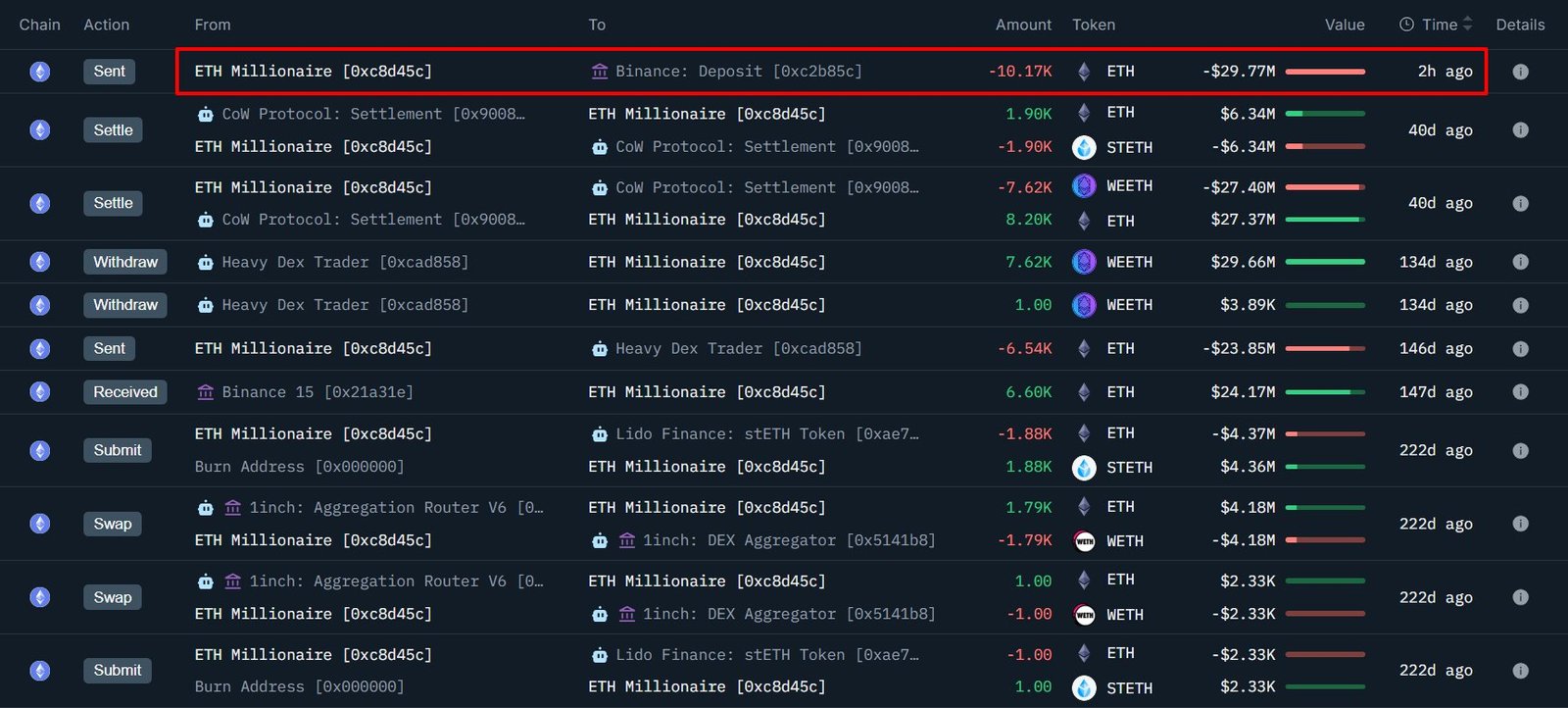
Task: Click the Amount column header
Action: coord(1023,25)
